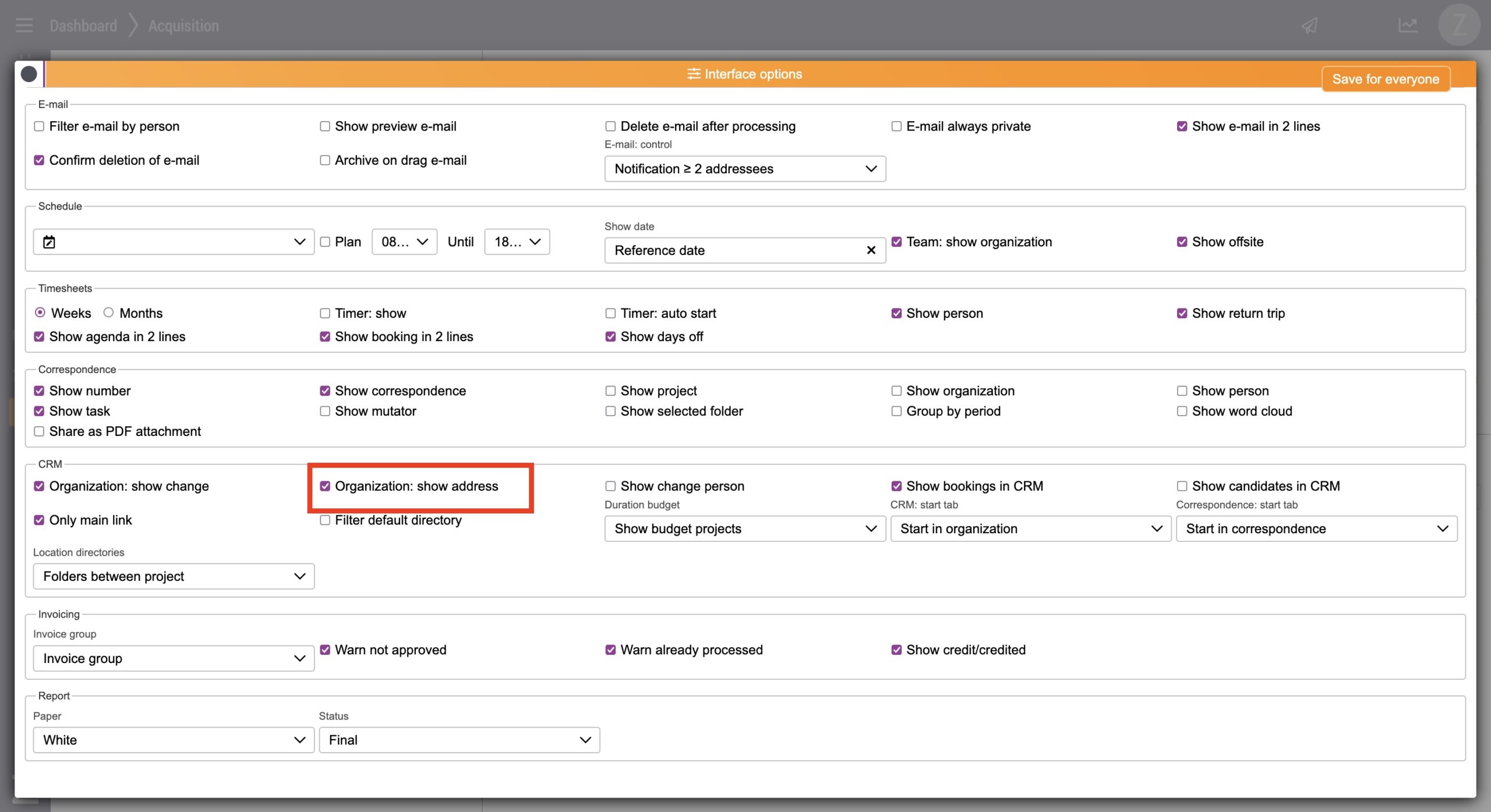The height and width of the screenshot is (812, 1491).
Task: Clear the Reference date with X icon
Action: click(x=871, y=250)
